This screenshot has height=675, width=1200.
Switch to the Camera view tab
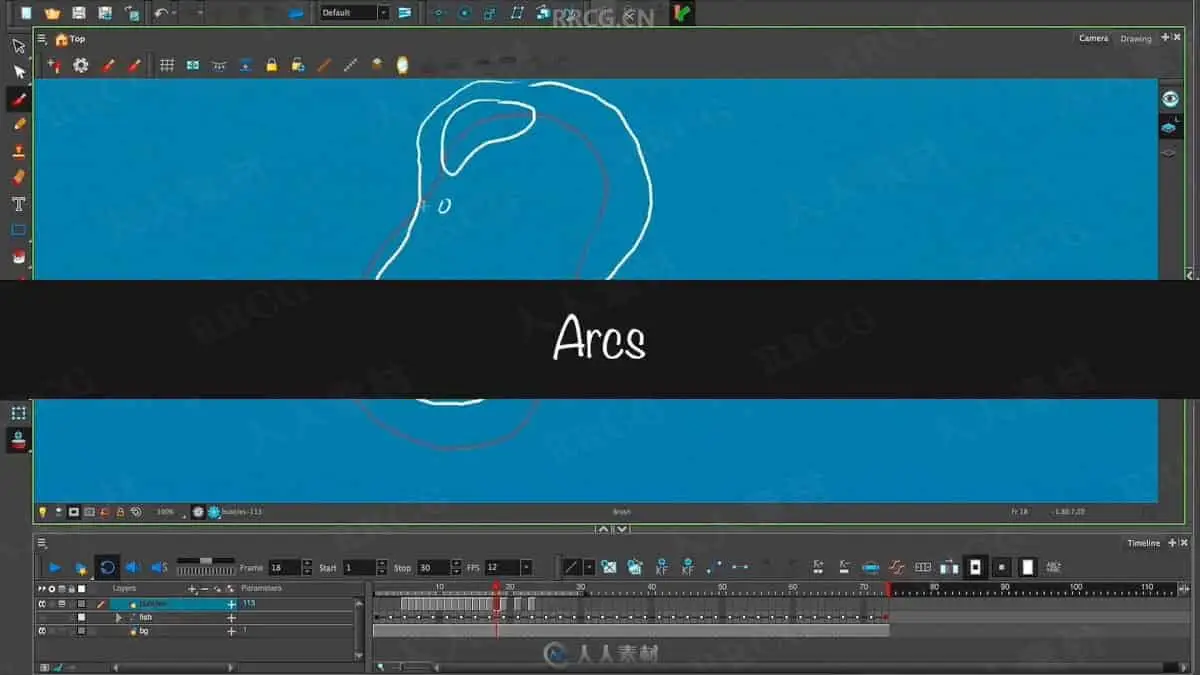click(x=1093, y=38)
